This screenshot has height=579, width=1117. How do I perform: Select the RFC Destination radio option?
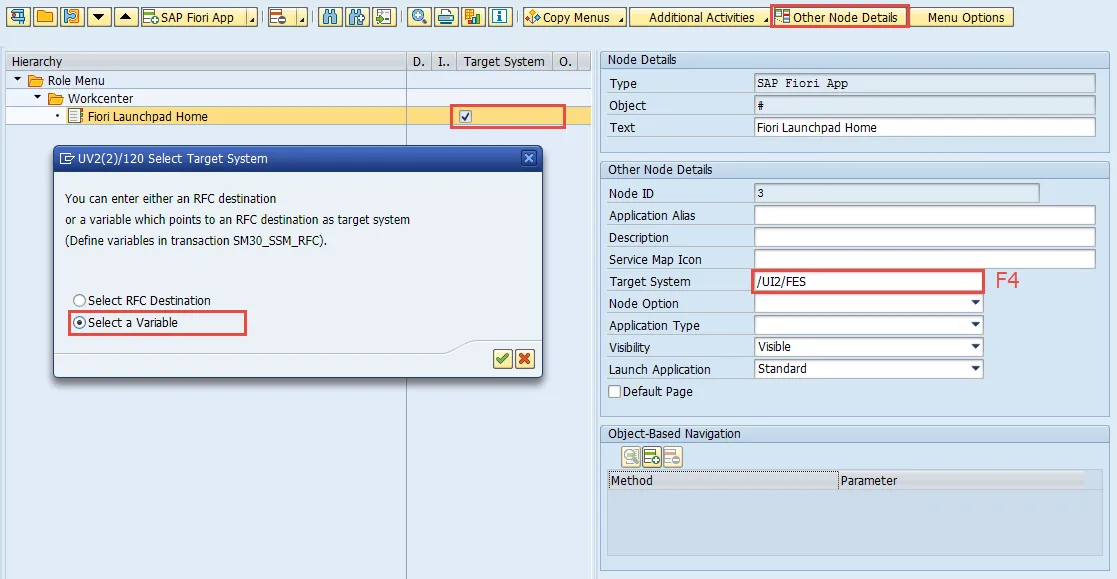(x=80, y=301)
